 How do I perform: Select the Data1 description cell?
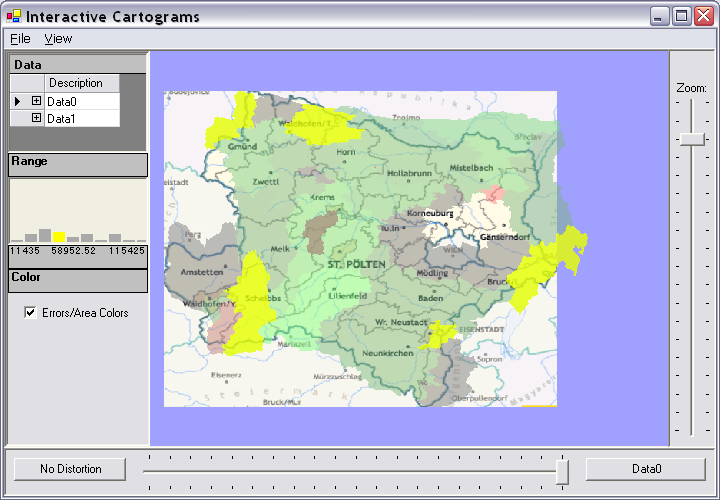pos(82,118)
